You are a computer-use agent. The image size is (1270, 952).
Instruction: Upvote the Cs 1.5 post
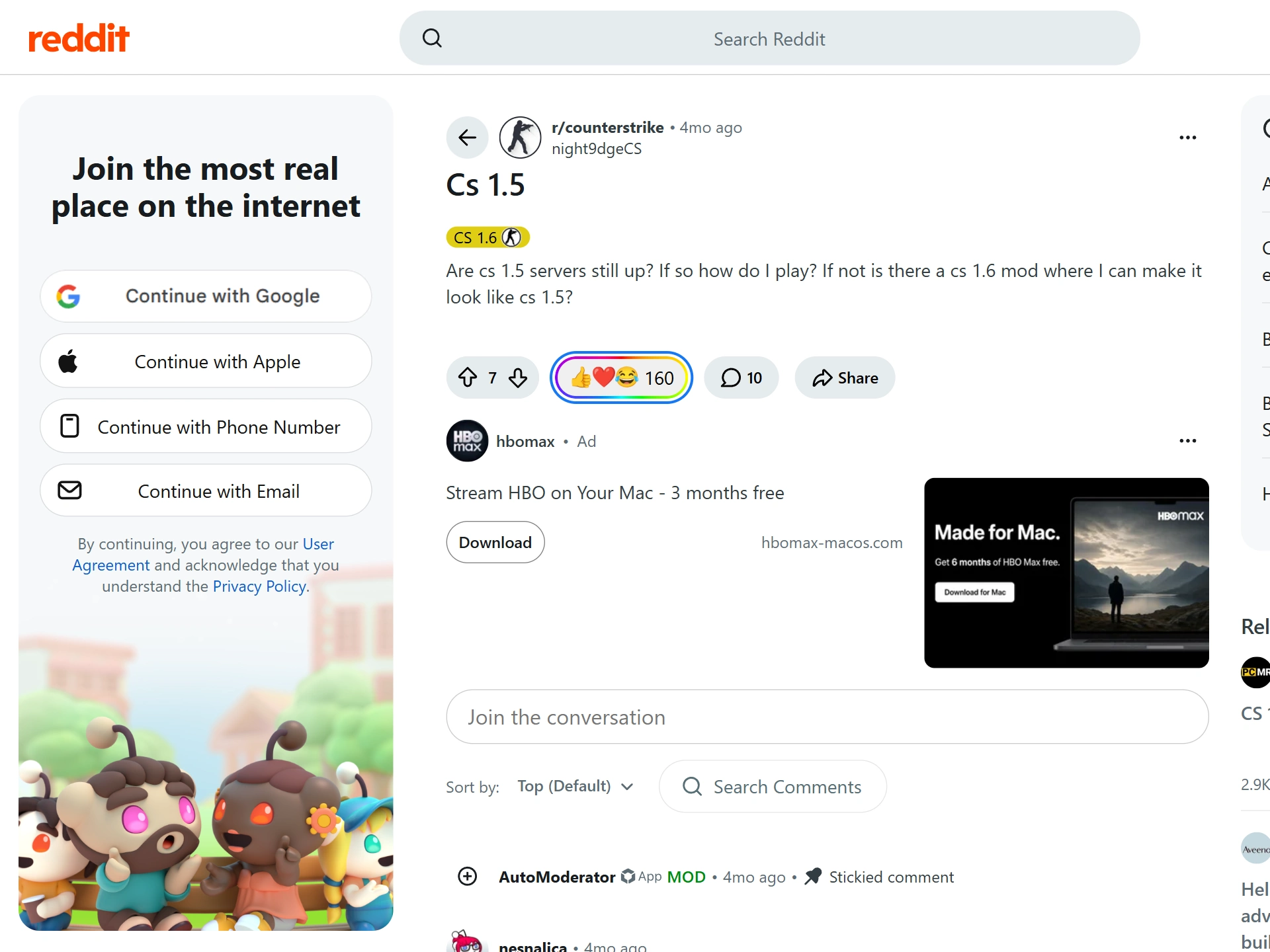[468, 377]
